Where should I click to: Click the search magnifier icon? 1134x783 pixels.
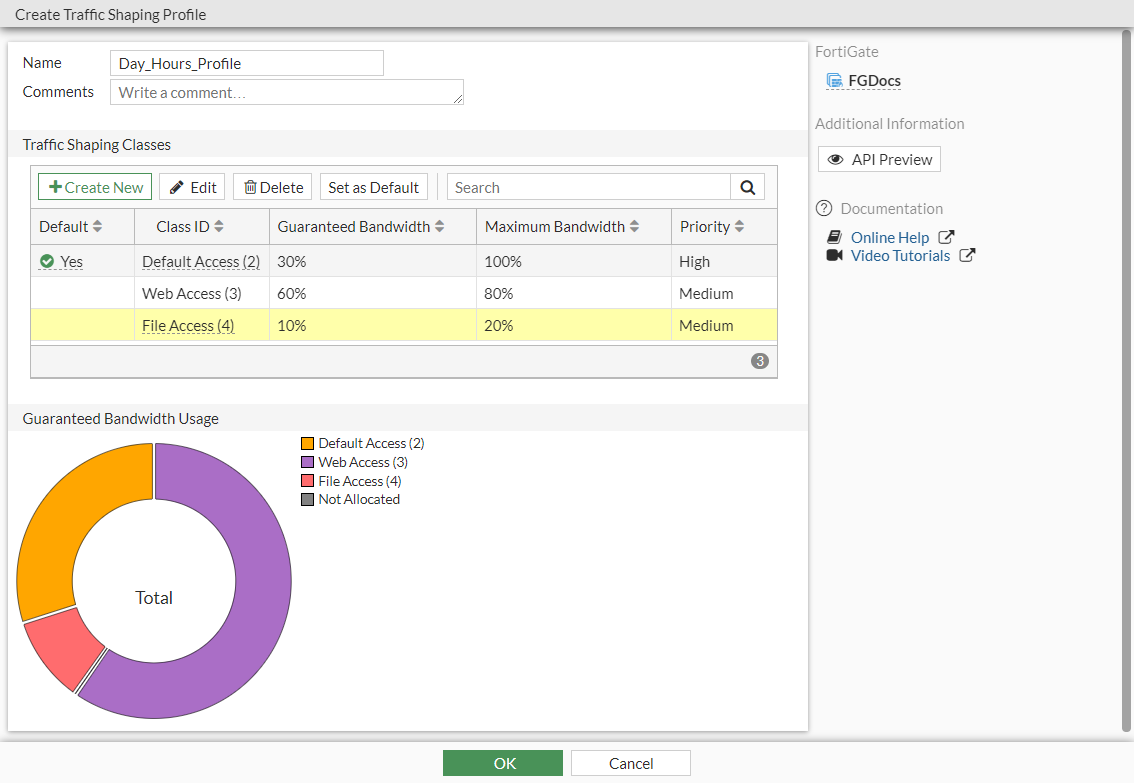pyautogui.click(x=747, y=187)
